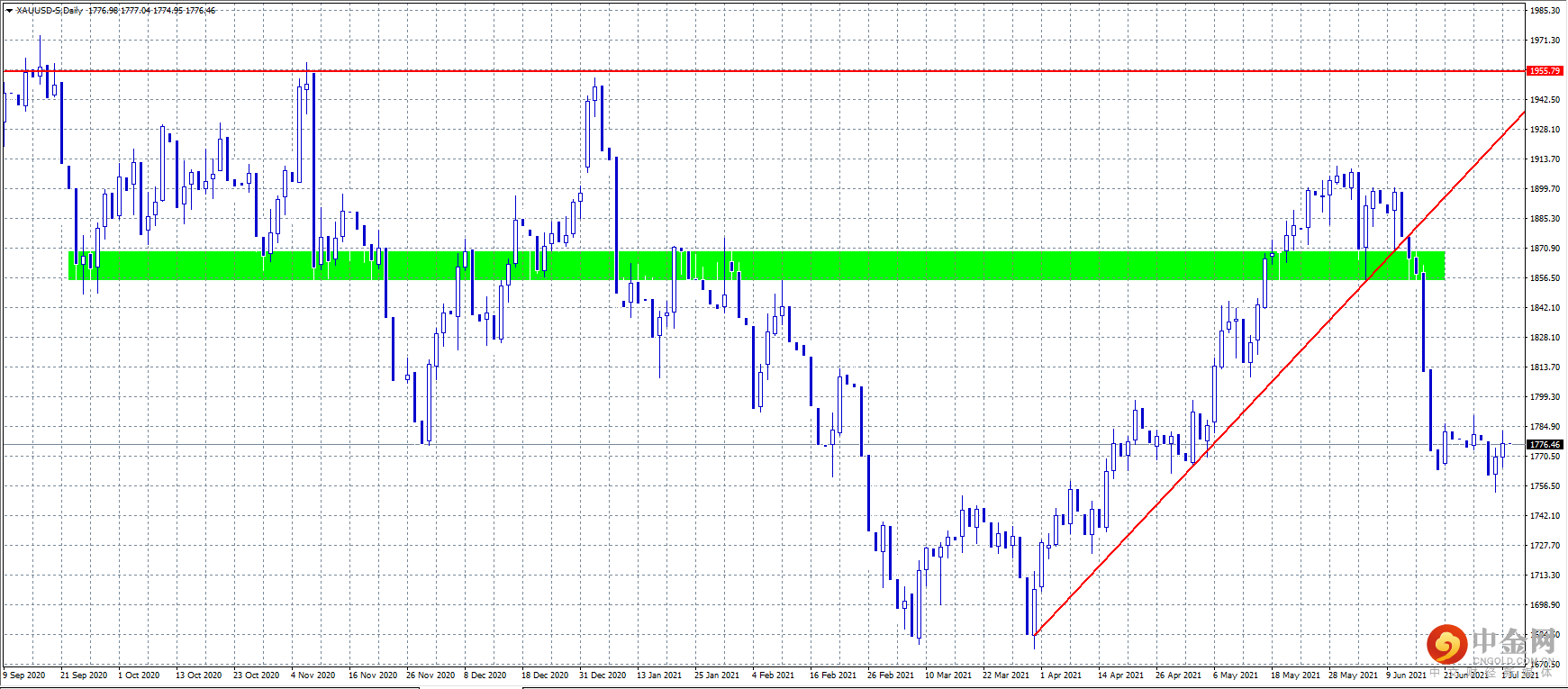Click the 13 Jan 2021 date label
This screenshot has height=689, width=1568.
coord(659,675)
